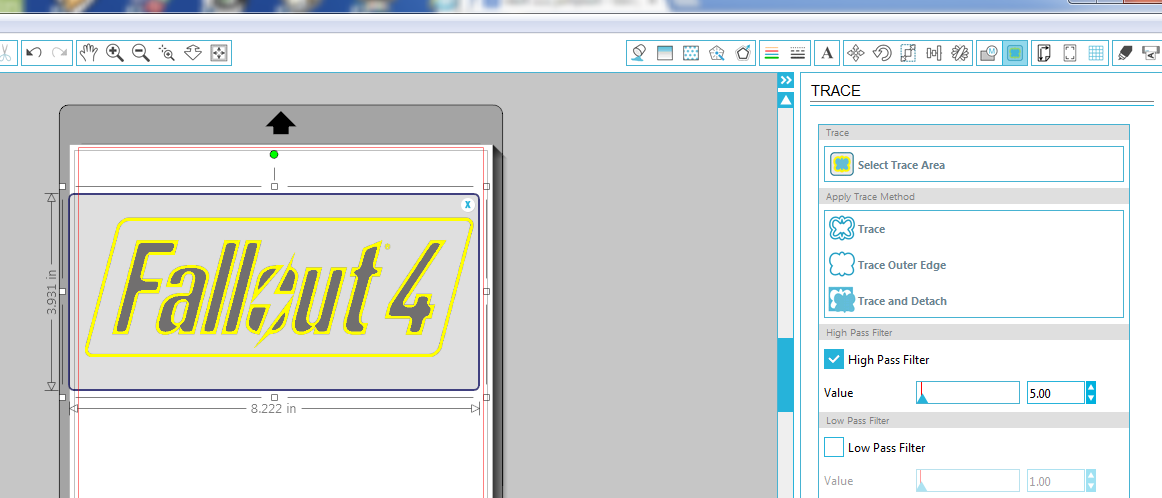Click the green rotation handle above selection
Screen dimensions: 1162x498
click(274, 154)
